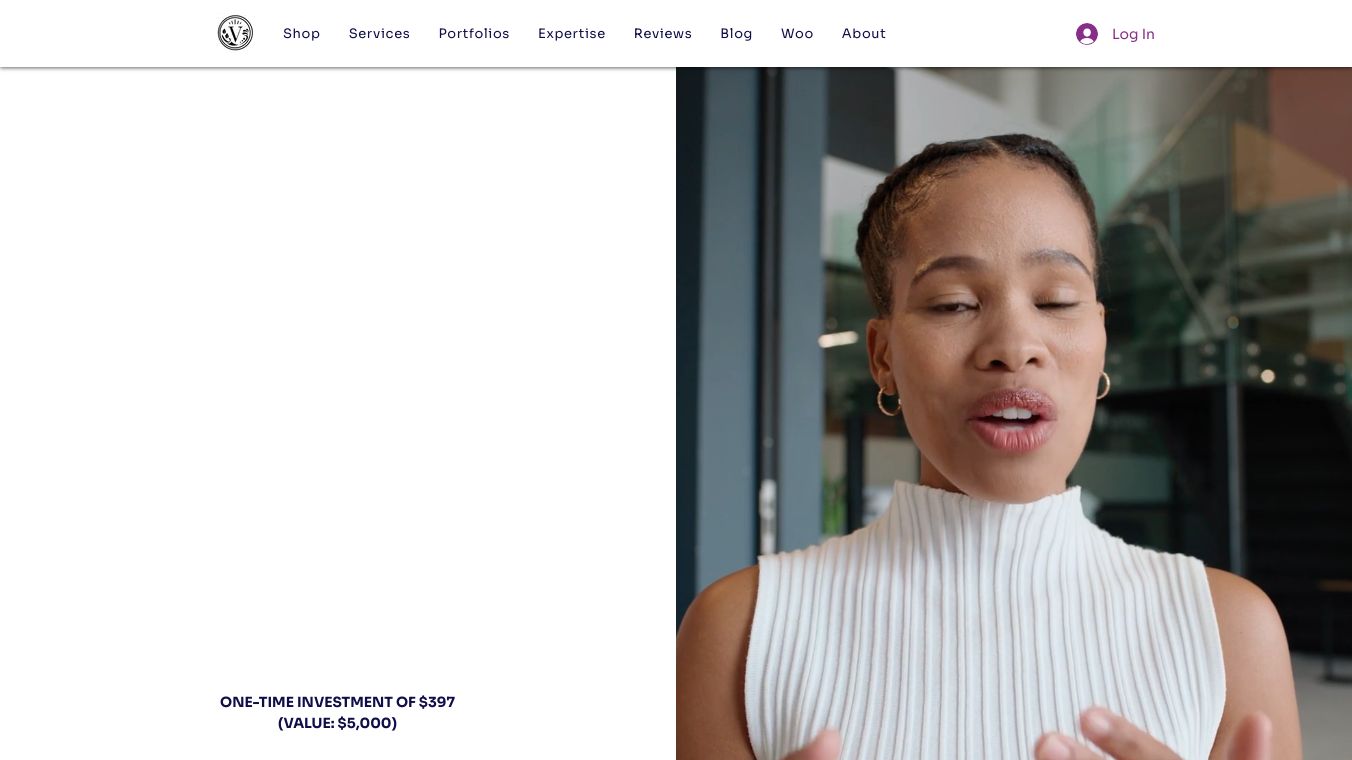The width and height of the screenshot is (1352, 760).
Task: Go to Portfolios in the navigation
Action: click(x=474, y=33)
